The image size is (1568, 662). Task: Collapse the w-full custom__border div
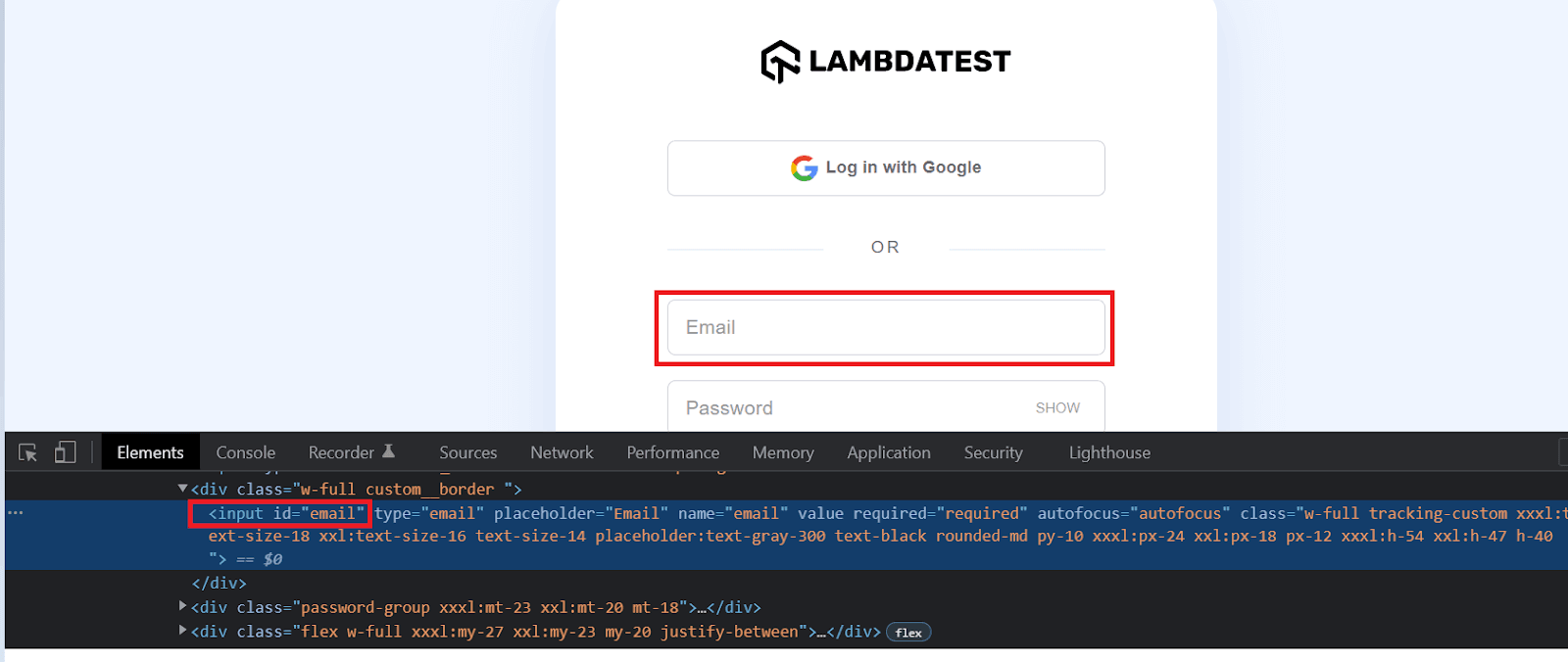[x=182, y=488]
